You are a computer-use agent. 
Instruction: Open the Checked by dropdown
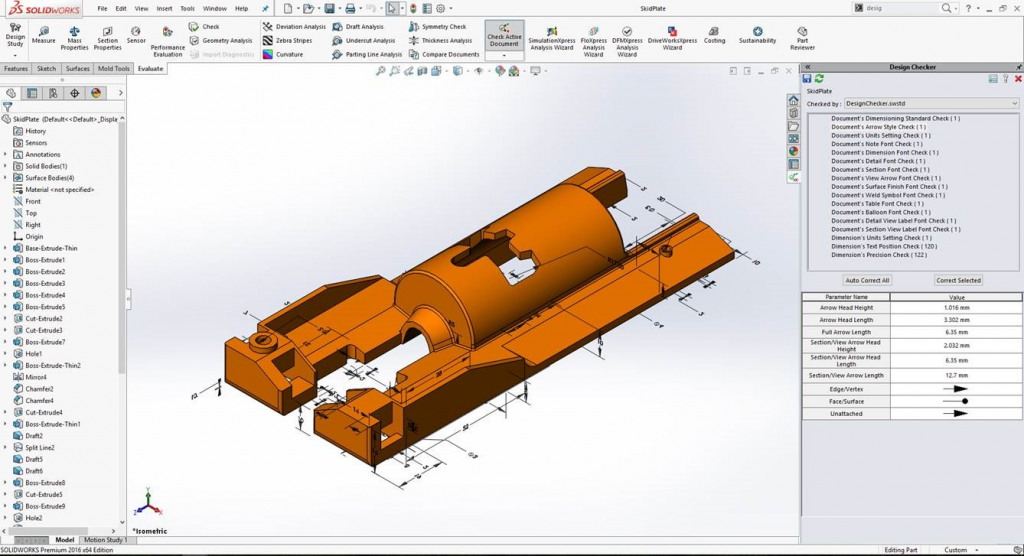coord(1014,103)
